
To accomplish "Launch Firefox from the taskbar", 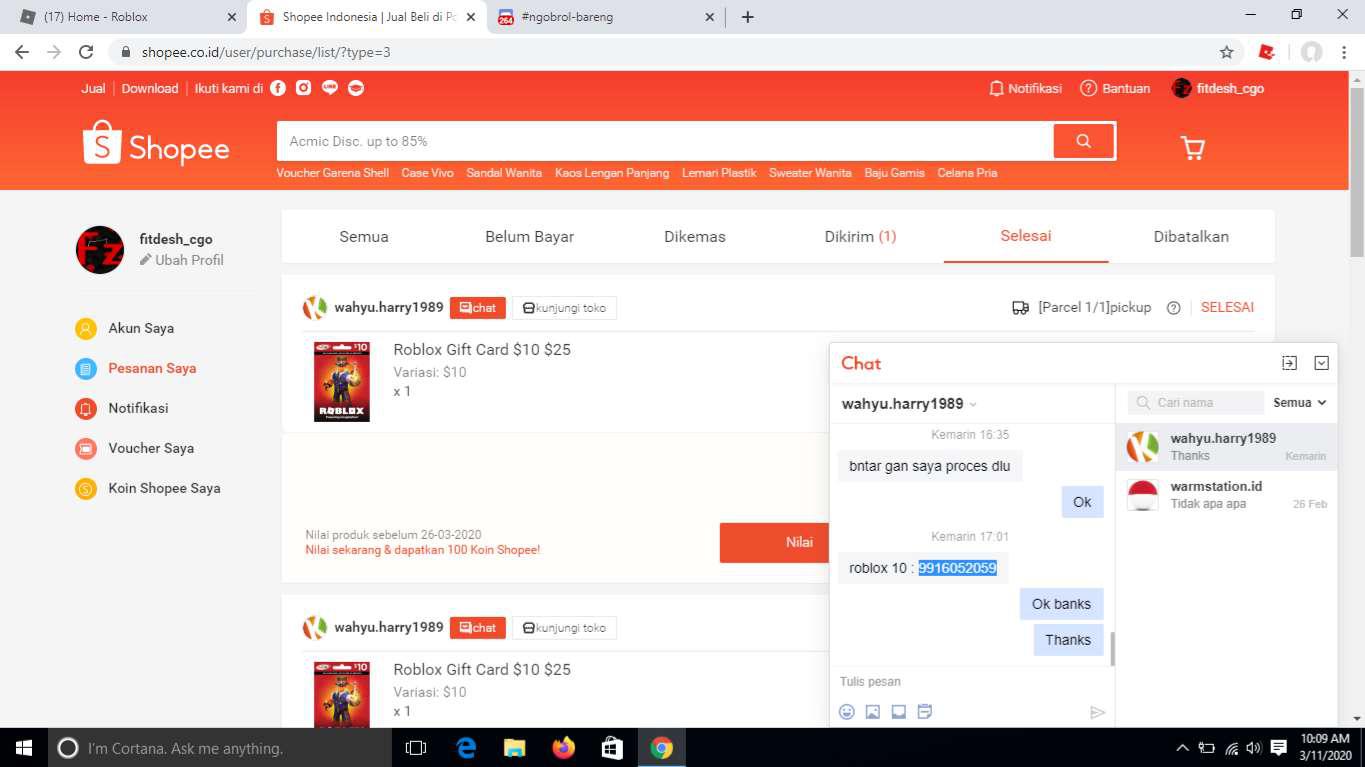I will (x=564, y=748).
